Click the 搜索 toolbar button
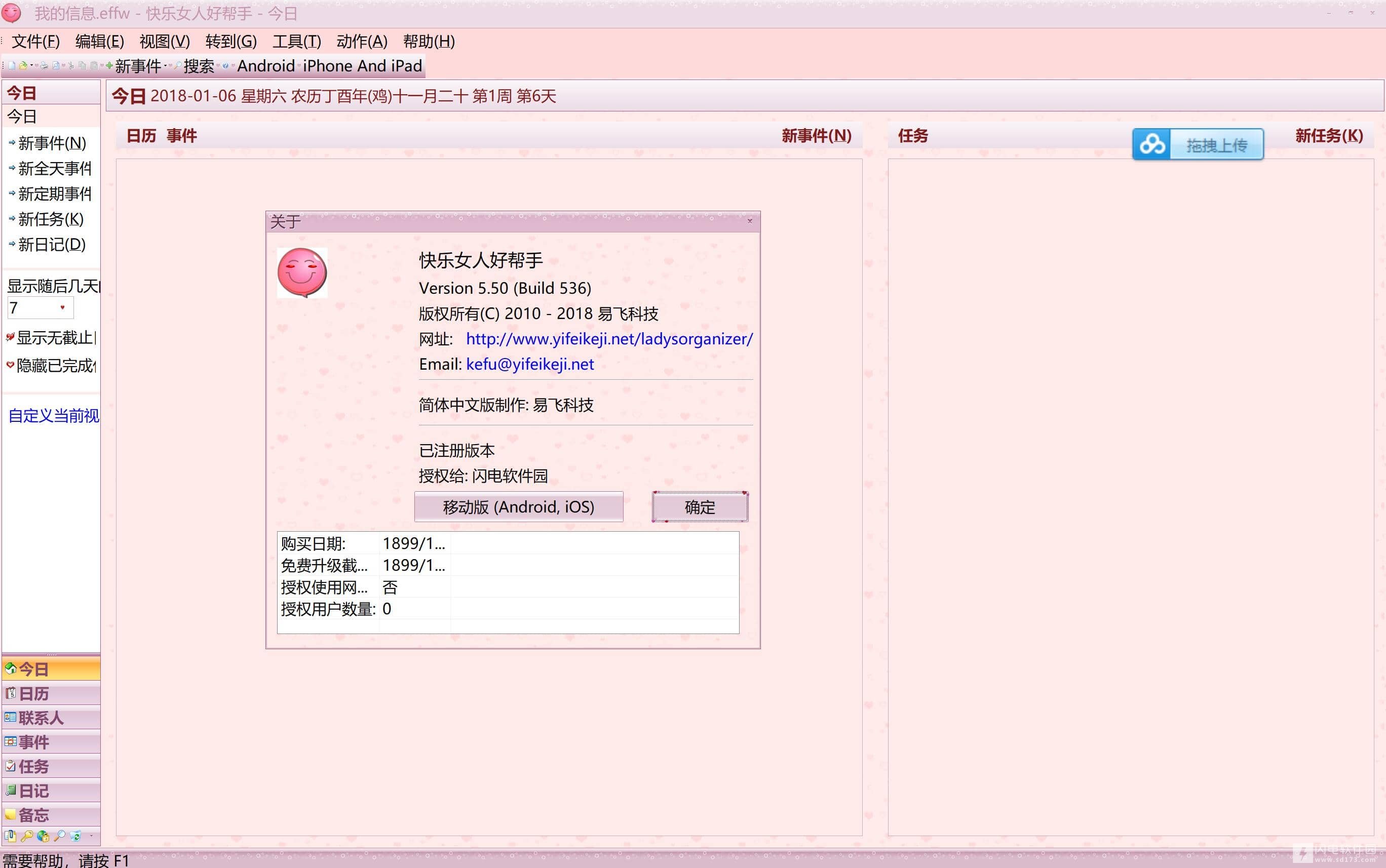The height and width of the screenshot is (868, 1386). point(195,66)
